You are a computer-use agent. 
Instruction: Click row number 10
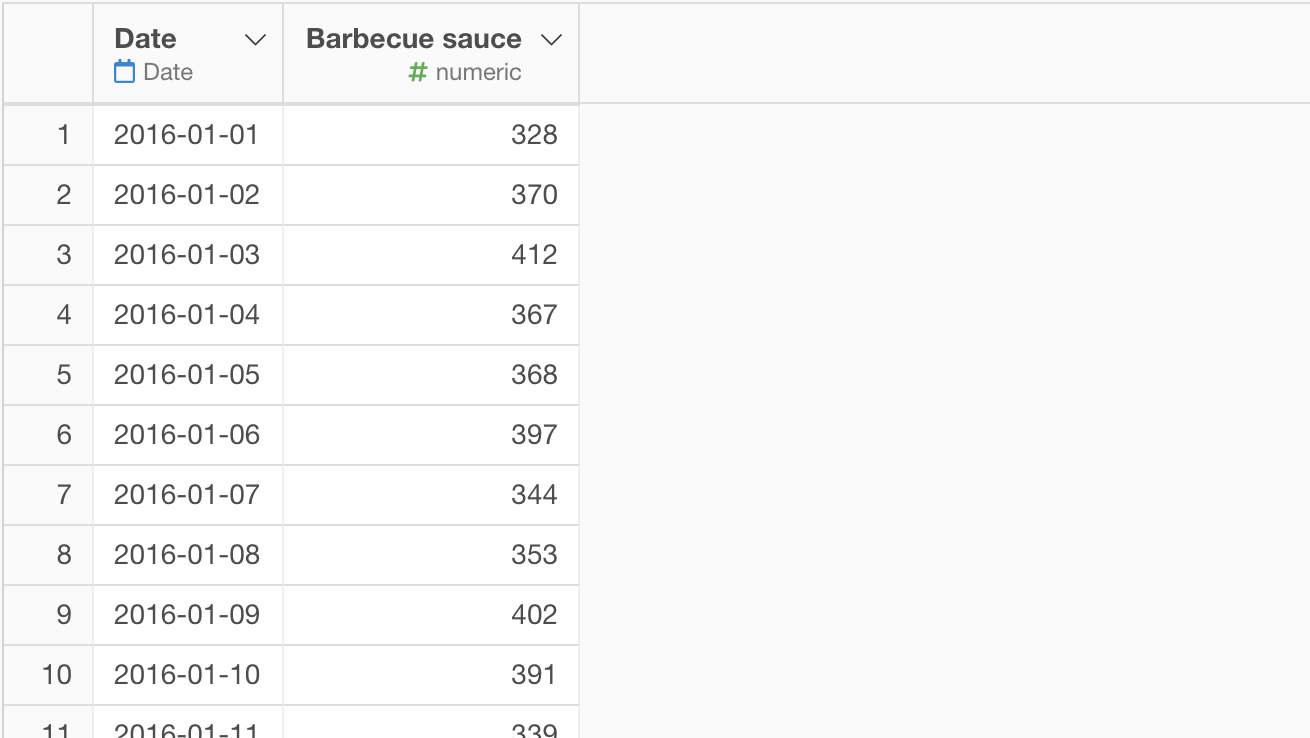pos(49,675)
